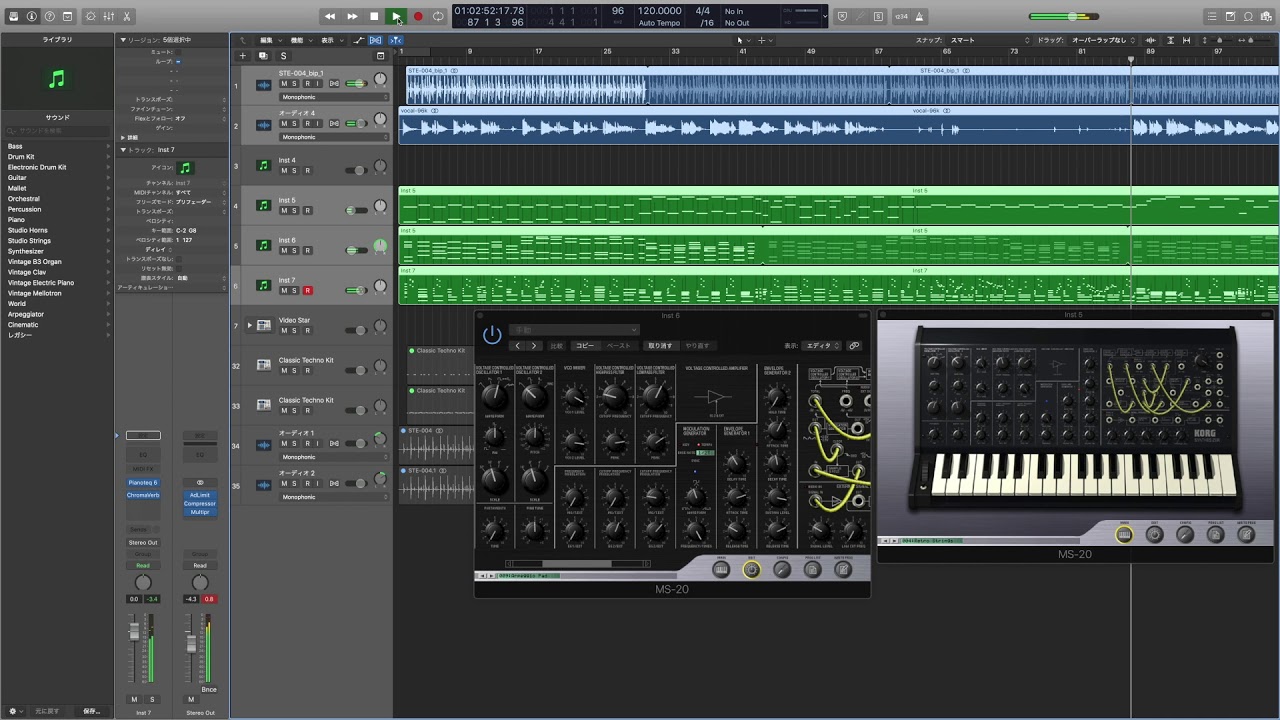The height and width of the screenshot is (720, 1280).
Task: Click the library search field
Action: 57,131
